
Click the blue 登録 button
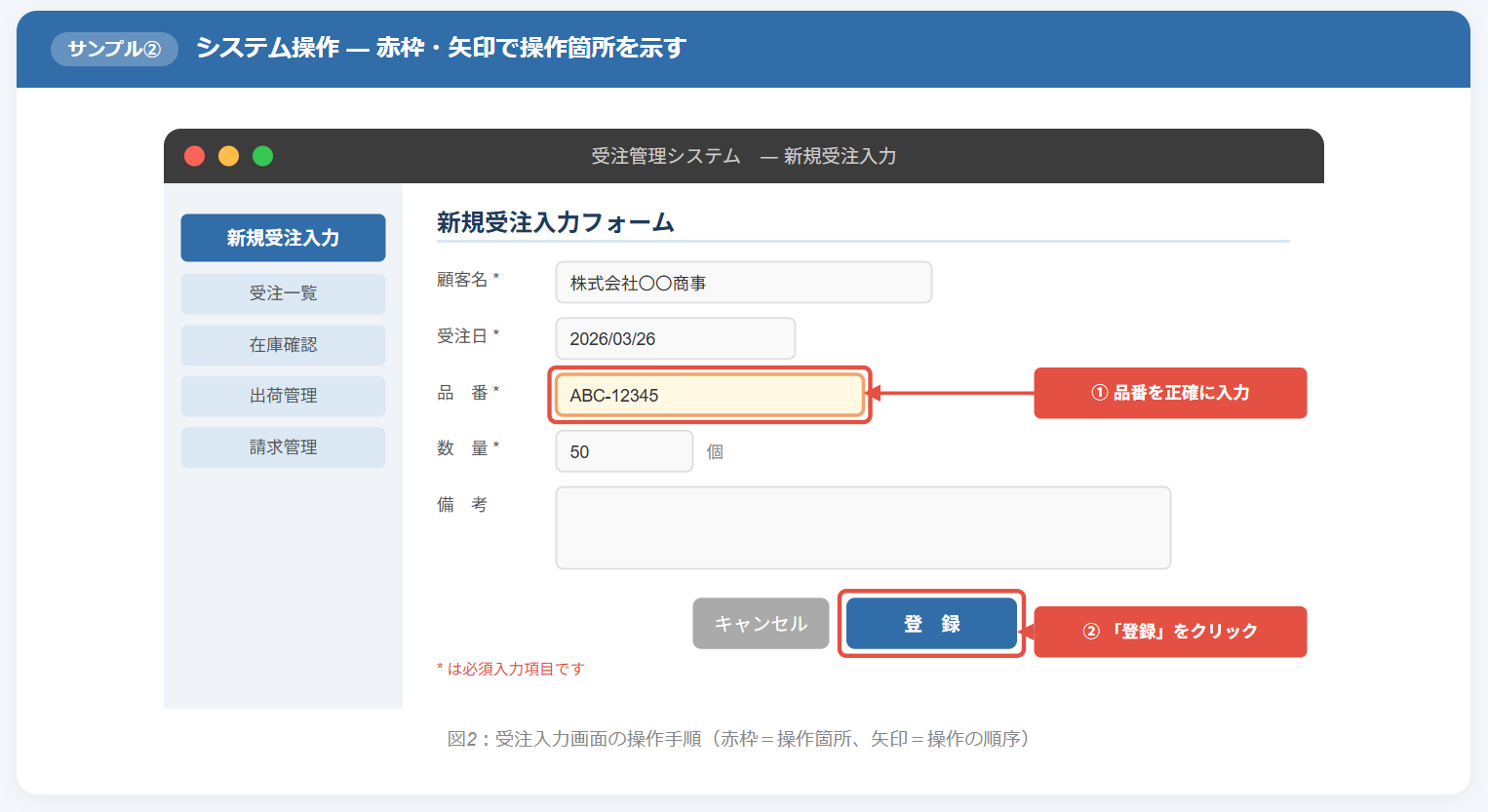[x=931, y=624]
